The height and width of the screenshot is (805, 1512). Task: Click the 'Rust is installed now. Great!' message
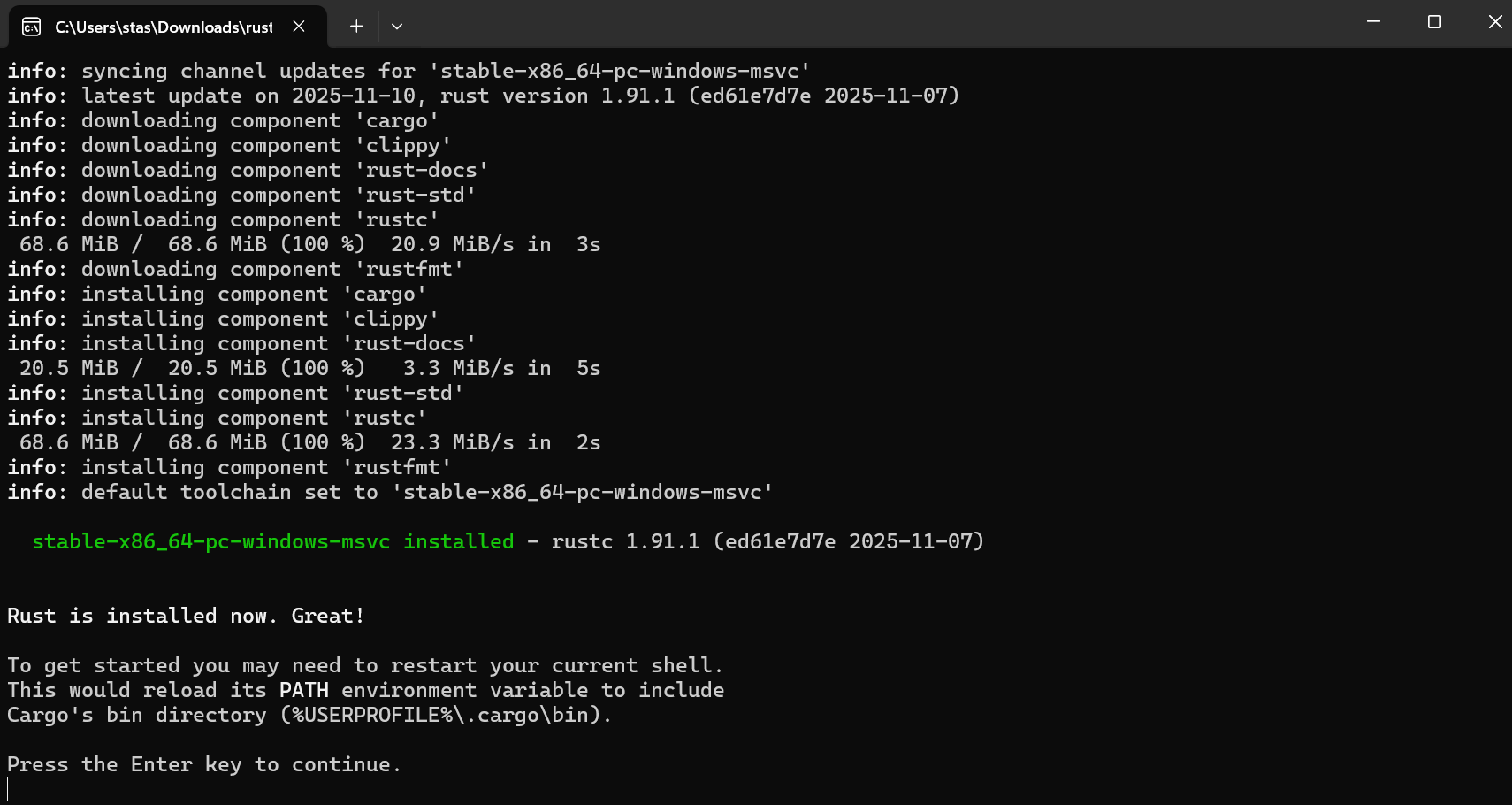tap(186, 616)
